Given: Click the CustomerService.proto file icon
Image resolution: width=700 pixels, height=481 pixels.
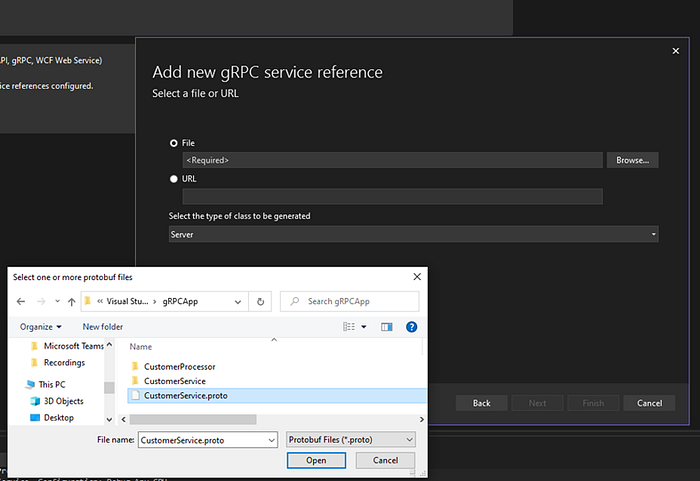Looking at the screenshot, I should click(x=135, y=395).
